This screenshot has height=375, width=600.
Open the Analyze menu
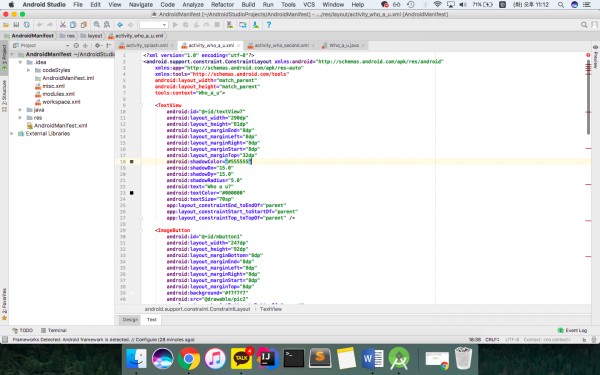(x=193, y=5)
